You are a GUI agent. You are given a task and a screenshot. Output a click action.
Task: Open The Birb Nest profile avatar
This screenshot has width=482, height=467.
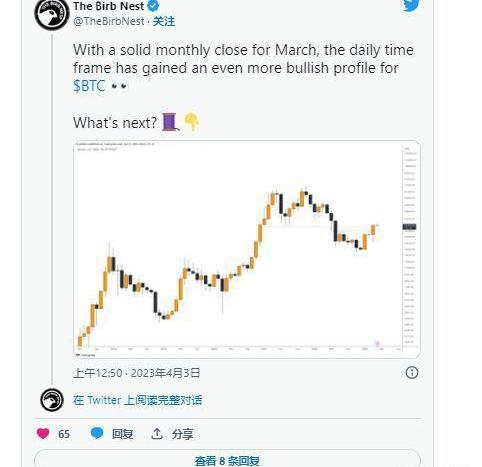[x=51, y=14]
